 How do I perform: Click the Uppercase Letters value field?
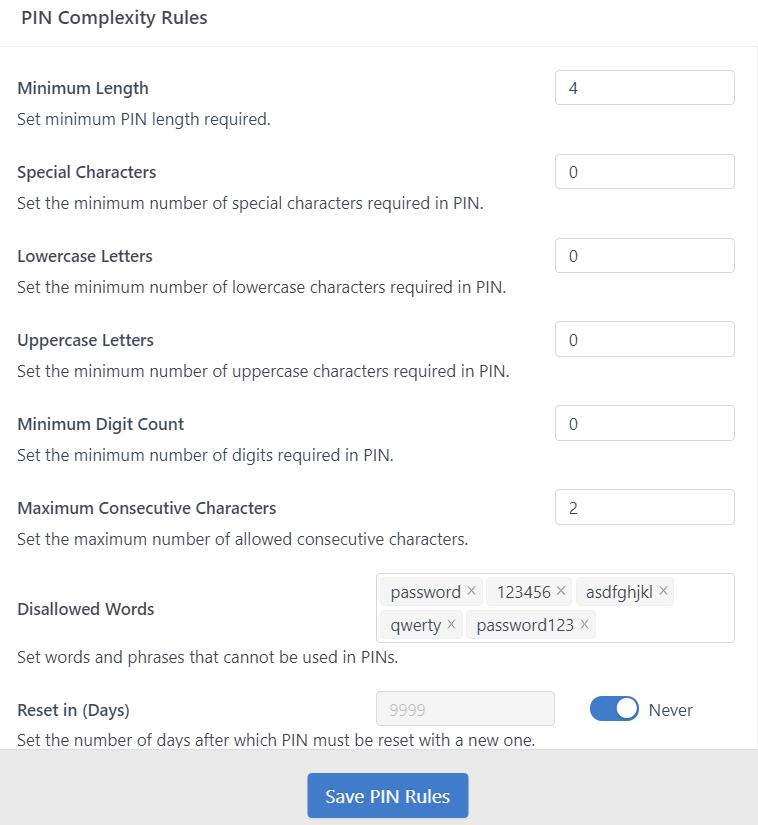point(644,339)
